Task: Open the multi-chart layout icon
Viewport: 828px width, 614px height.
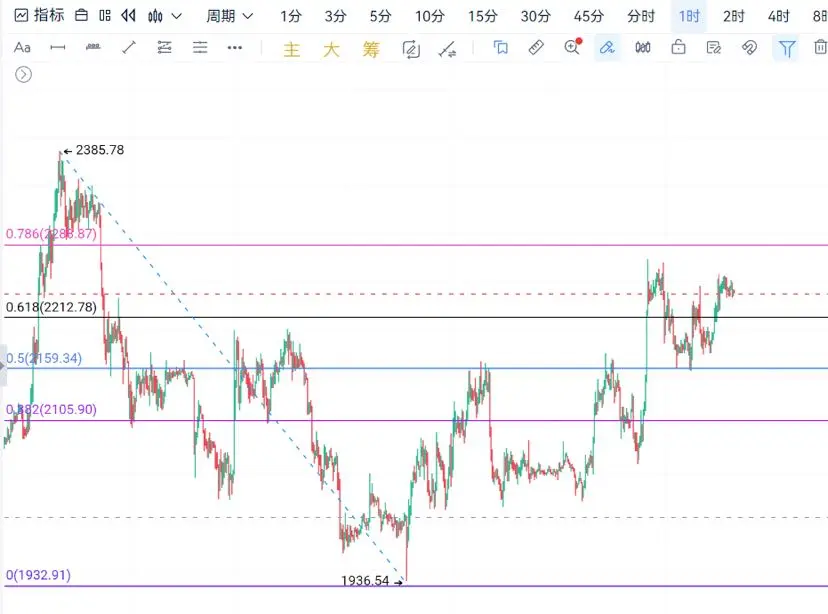Action: tap(105, 15)
